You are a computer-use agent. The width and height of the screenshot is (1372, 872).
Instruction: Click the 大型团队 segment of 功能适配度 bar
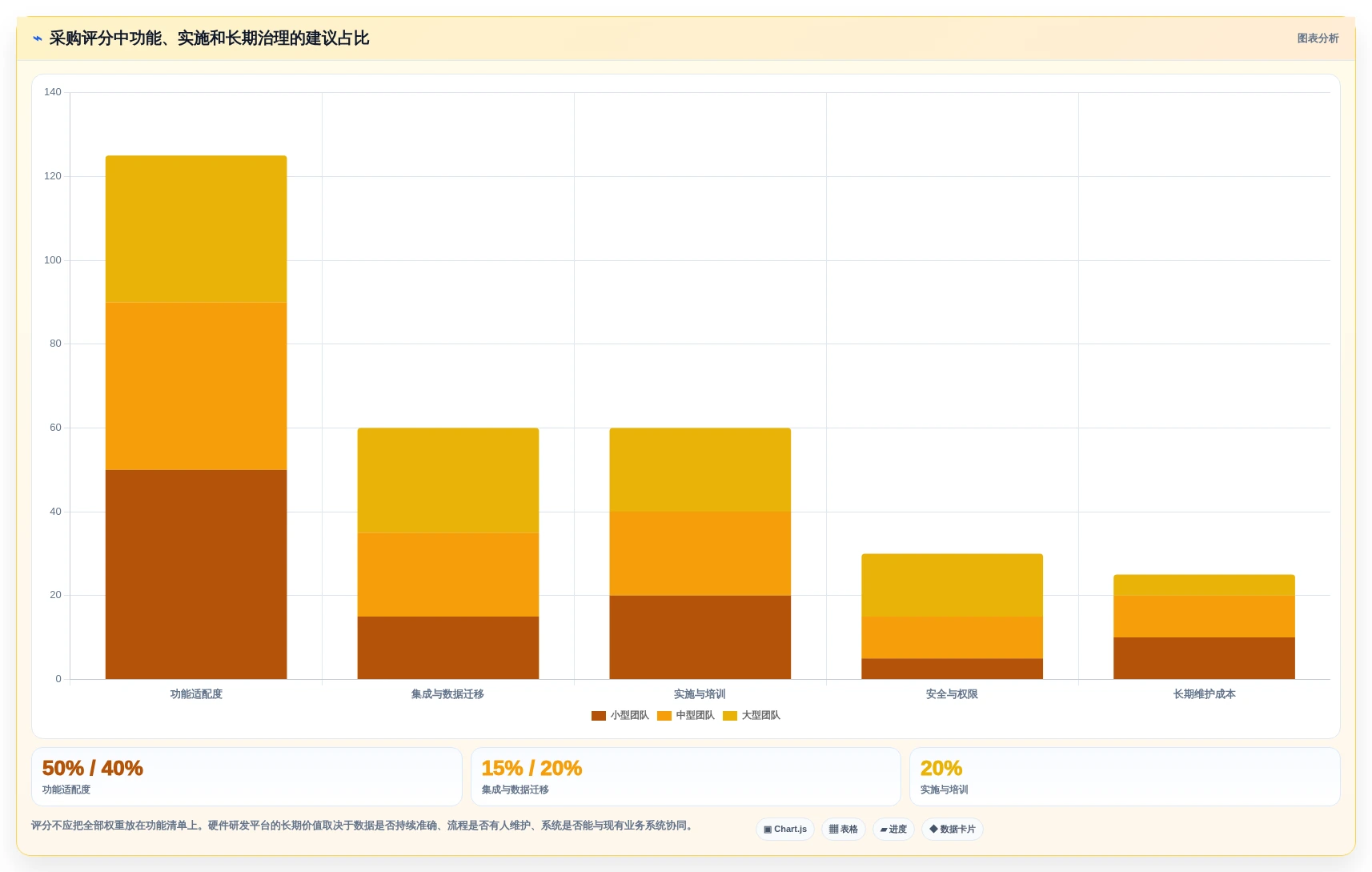[x=196, y=229]
